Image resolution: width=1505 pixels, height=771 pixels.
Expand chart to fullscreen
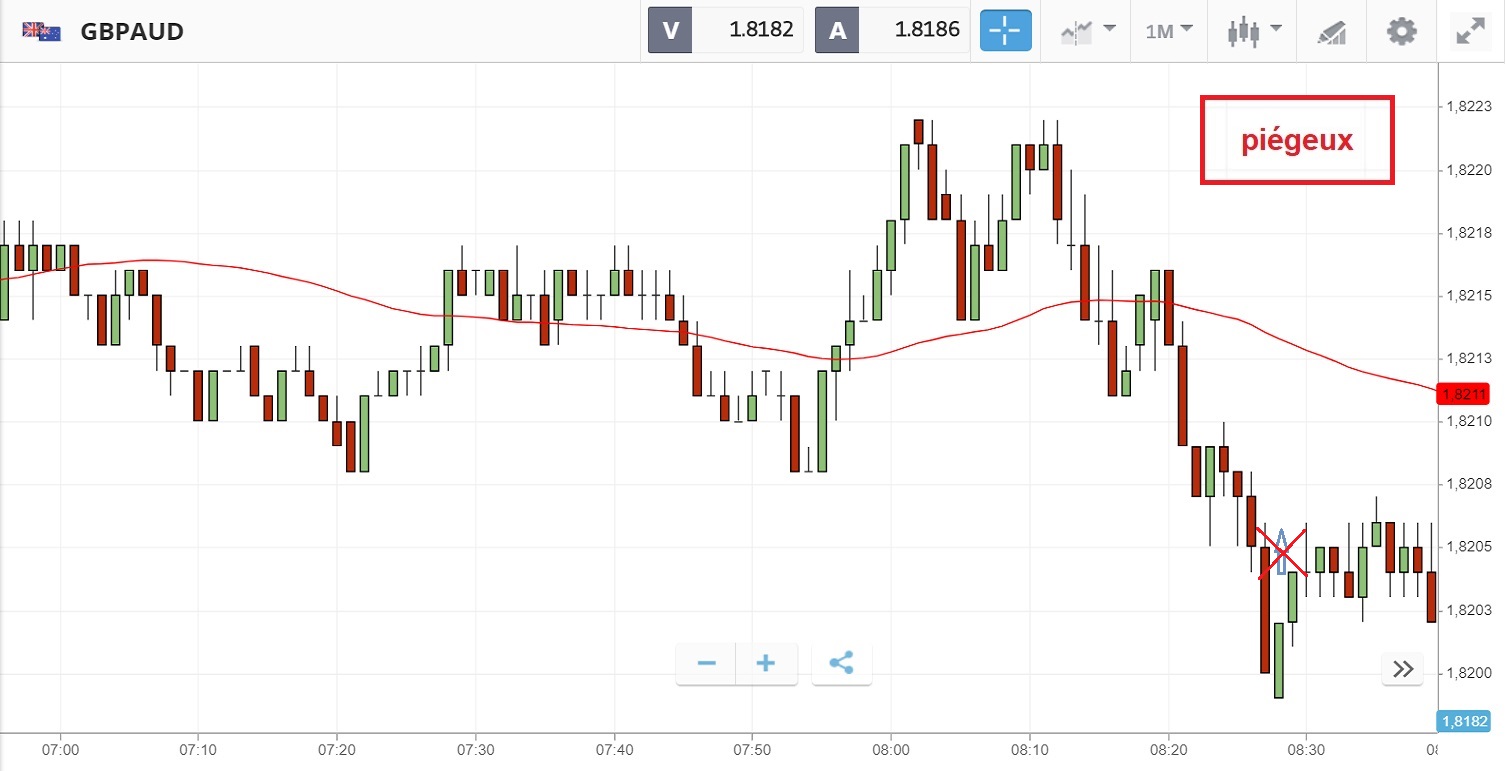tap(1469, 31)
